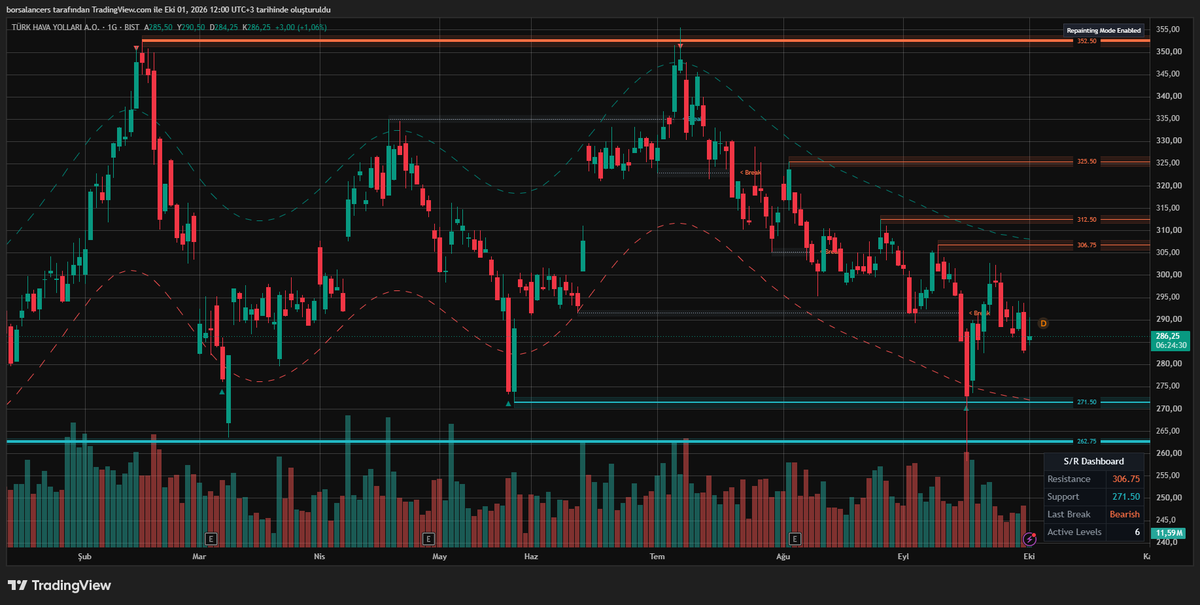Click the 355,00 price axis label
This screenshot has width=1200, height=605.
pos(1170,30)
